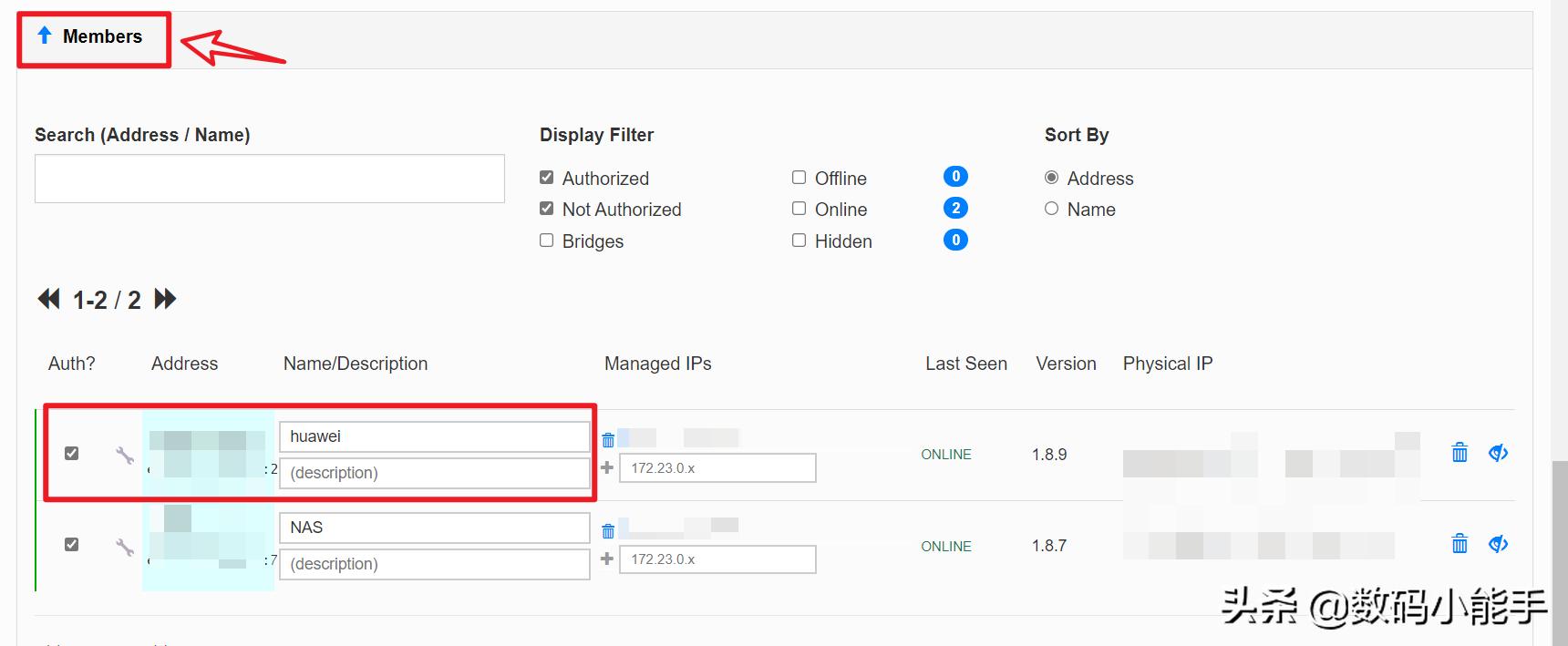Enable the Offline display filter
Screen dimensions: 1568x646
(799, 178)
